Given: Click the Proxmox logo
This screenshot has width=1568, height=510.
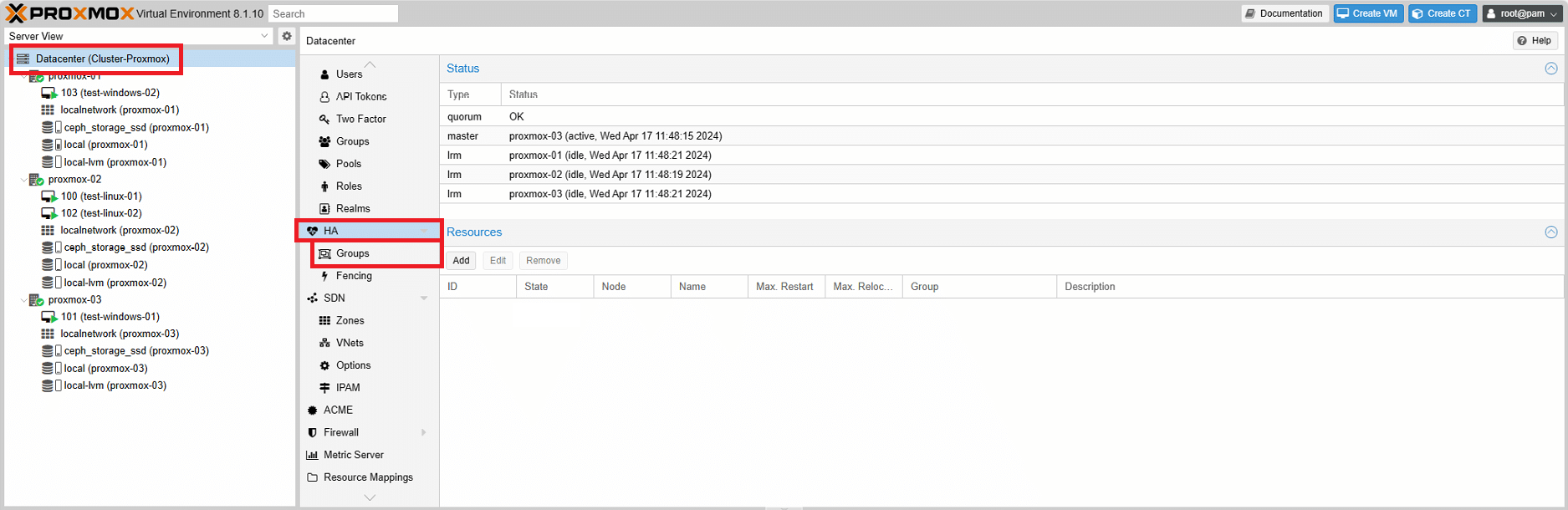Looking at the screenshot, I should [x=69, y=13].
